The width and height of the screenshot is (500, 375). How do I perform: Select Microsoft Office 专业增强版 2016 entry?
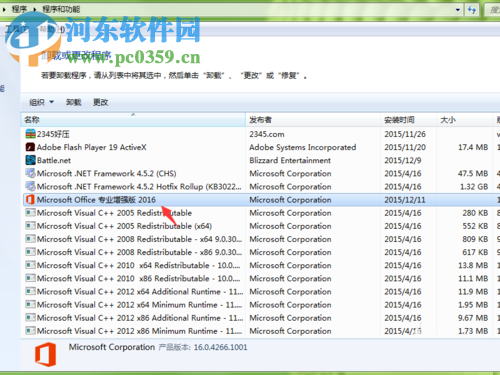(x=96, y=200)
